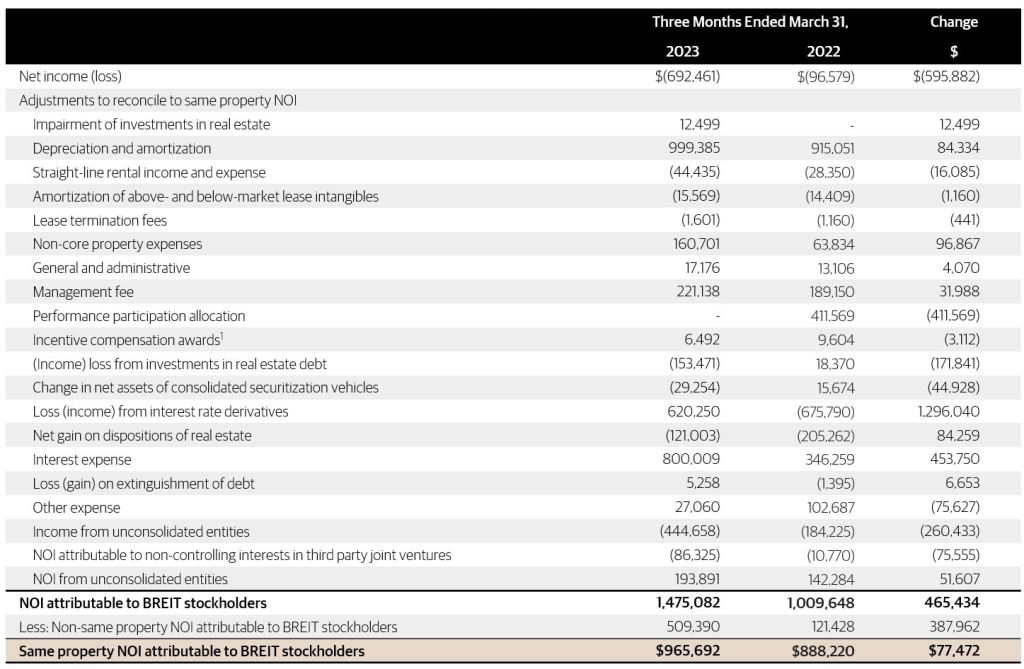The image size is (1024, 669).
Task: Click the Management fee row label
Action: [83, 292]
